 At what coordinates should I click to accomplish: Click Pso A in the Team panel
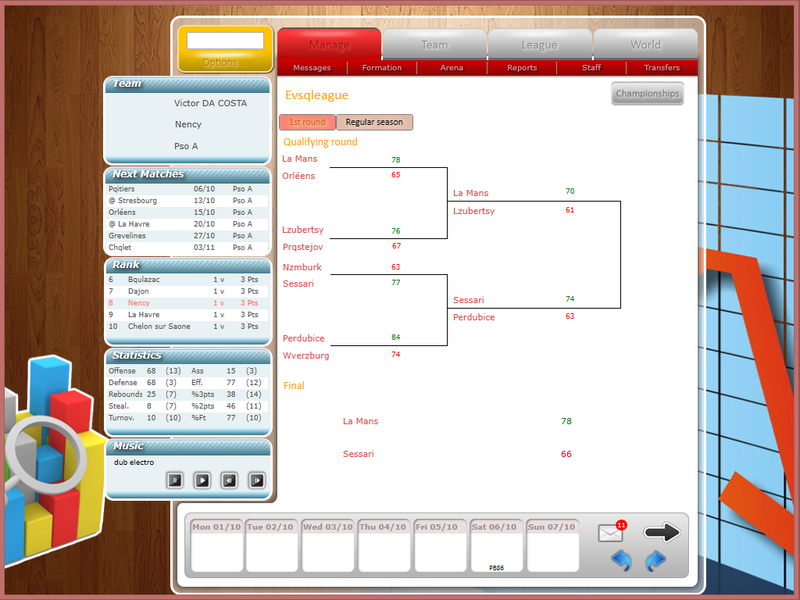[186, 146]
